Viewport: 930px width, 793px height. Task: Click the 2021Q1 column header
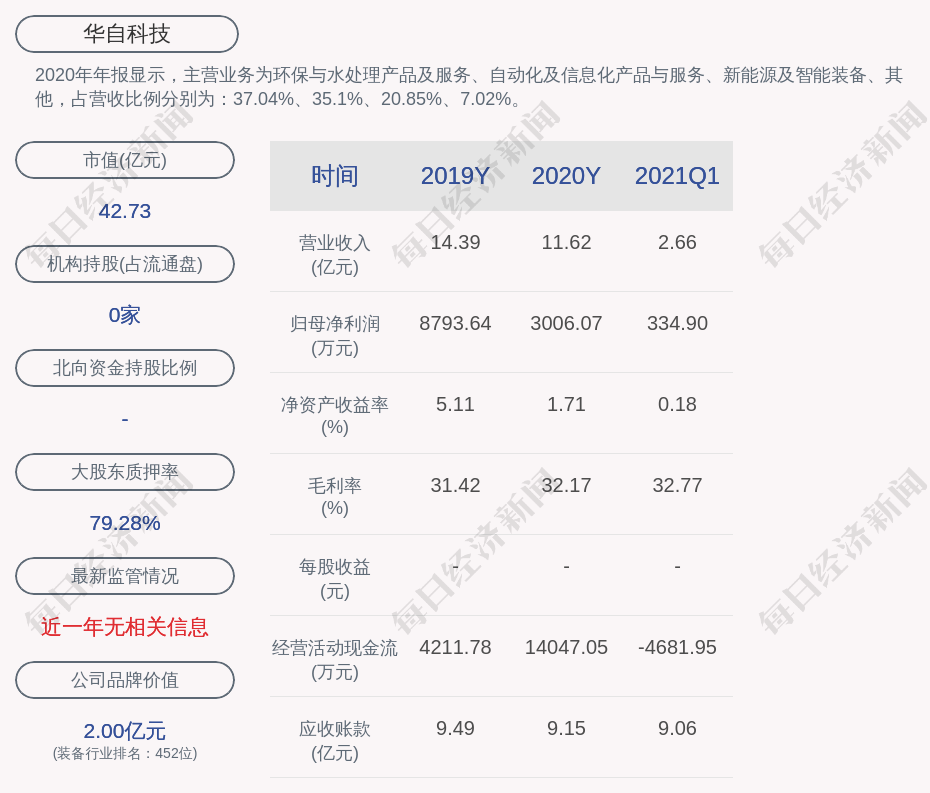coord(677,176)
